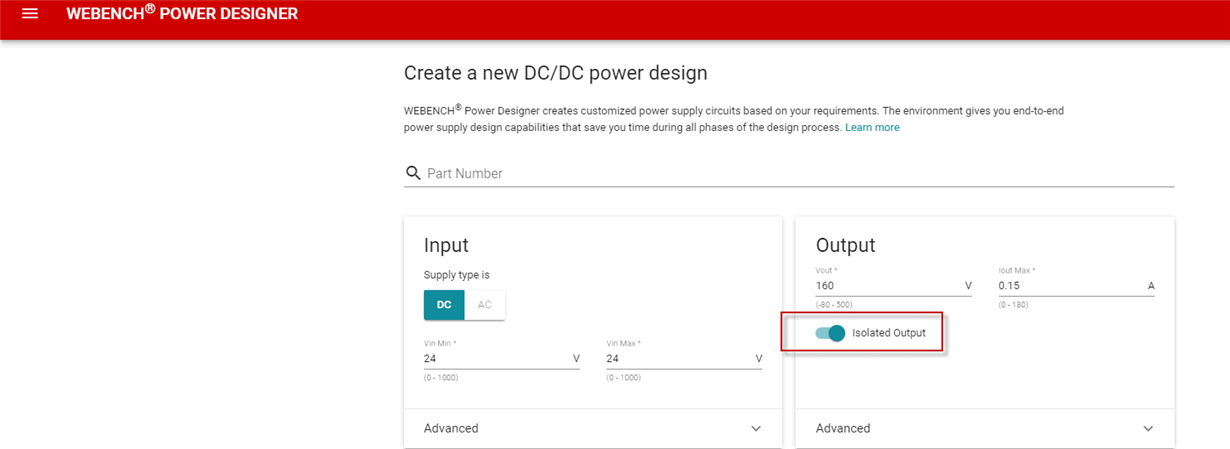Open the Learn more link

(x=872, y=128)
